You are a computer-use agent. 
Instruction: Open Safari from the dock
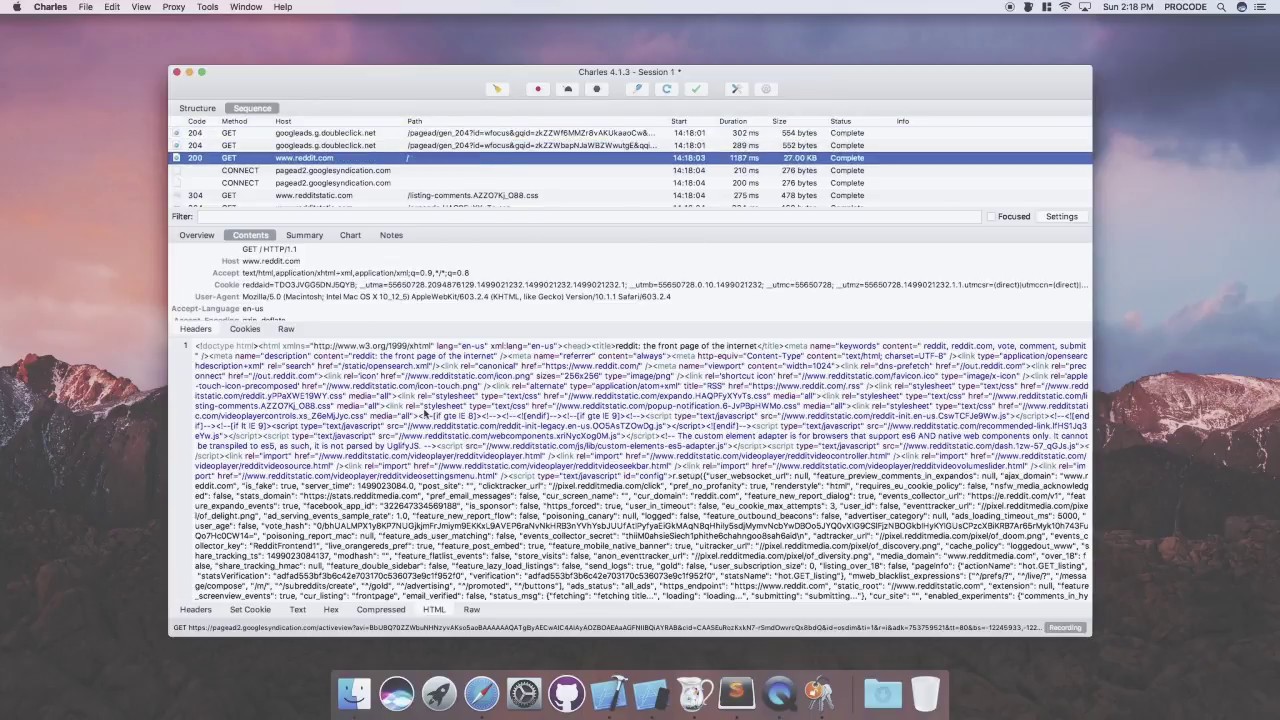(482, 693)
